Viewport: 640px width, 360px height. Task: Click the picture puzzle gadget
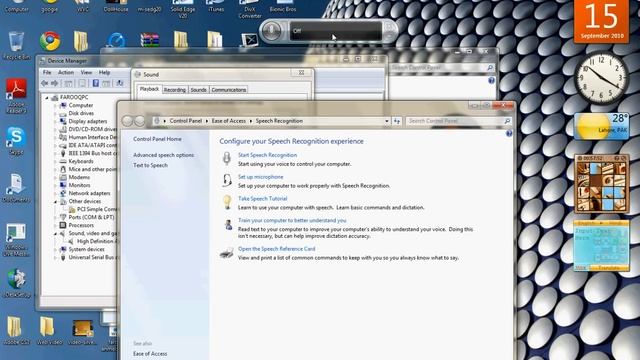(x=602, y=184)
